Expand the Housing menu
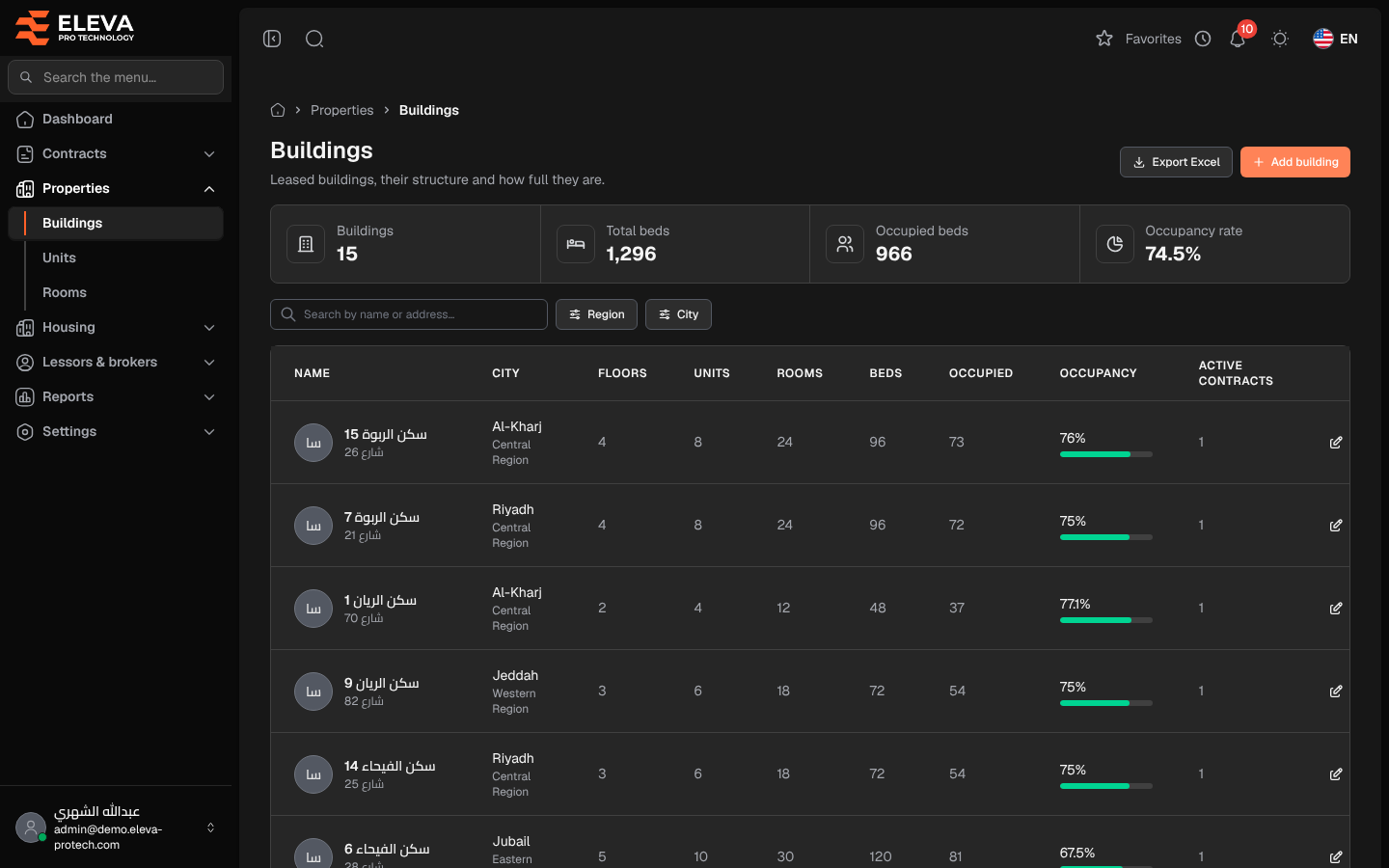This screenshot has height=868, width=1389. tap(116, 327)
